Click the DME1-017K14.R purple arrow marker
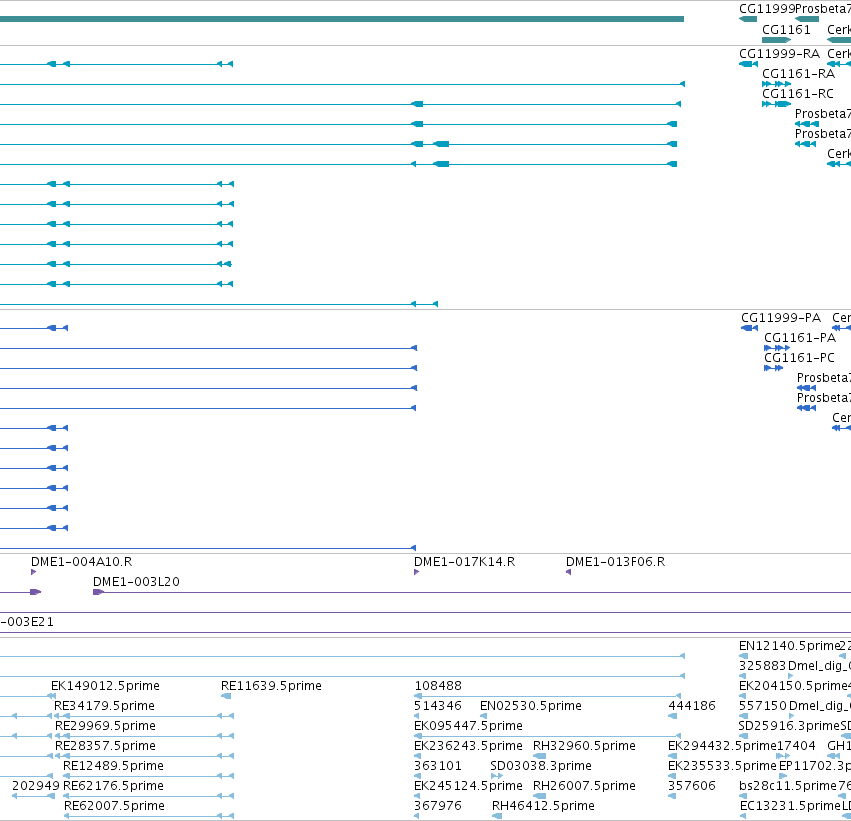Image resolution: width=851 pixels, height=821 pixels. click(416, 572)
